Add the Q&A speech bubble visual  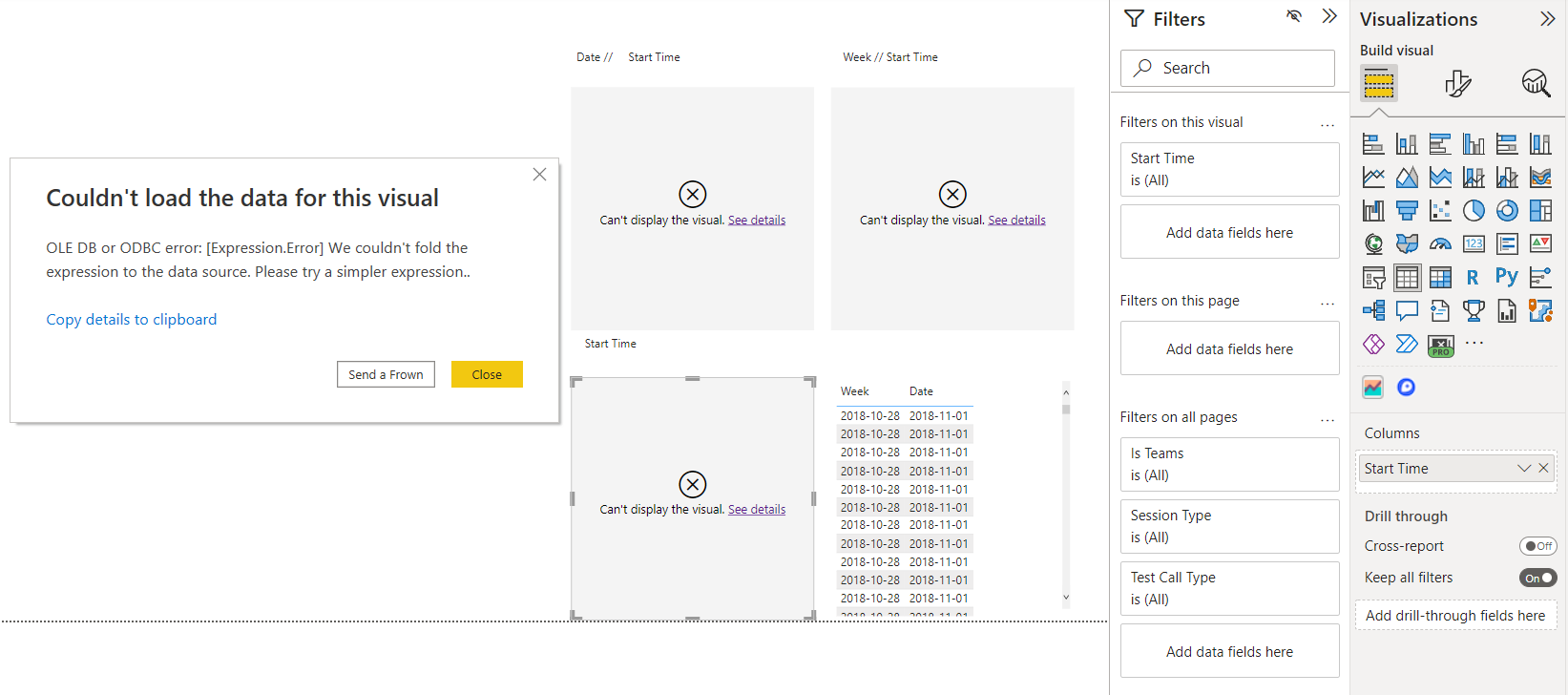point(1407,310)
